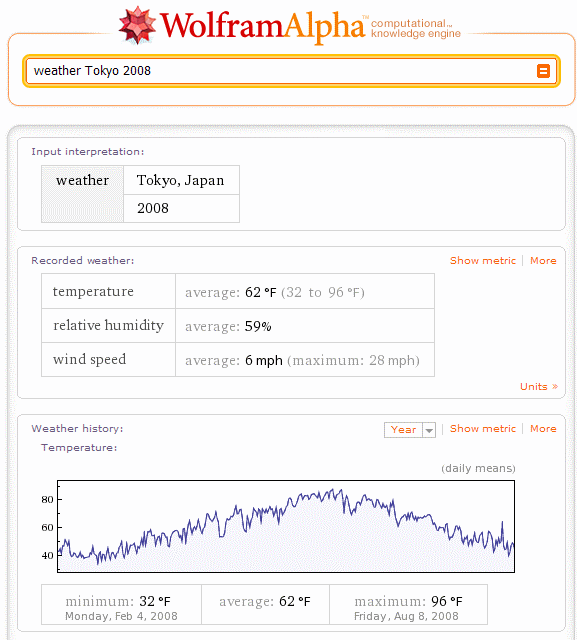Click the 'relative humidity' row label
This screenshot has width=577, height=640.
pyautogui.click(x=109, y=325)
